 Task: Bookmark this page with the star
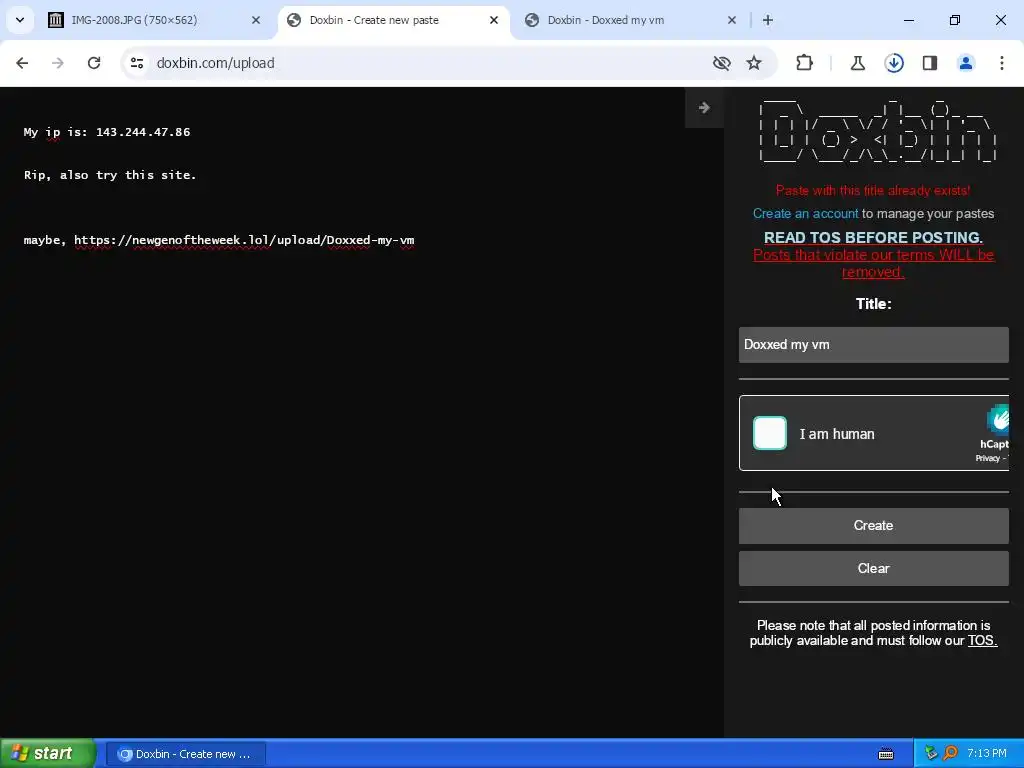(x=754, y=63)
